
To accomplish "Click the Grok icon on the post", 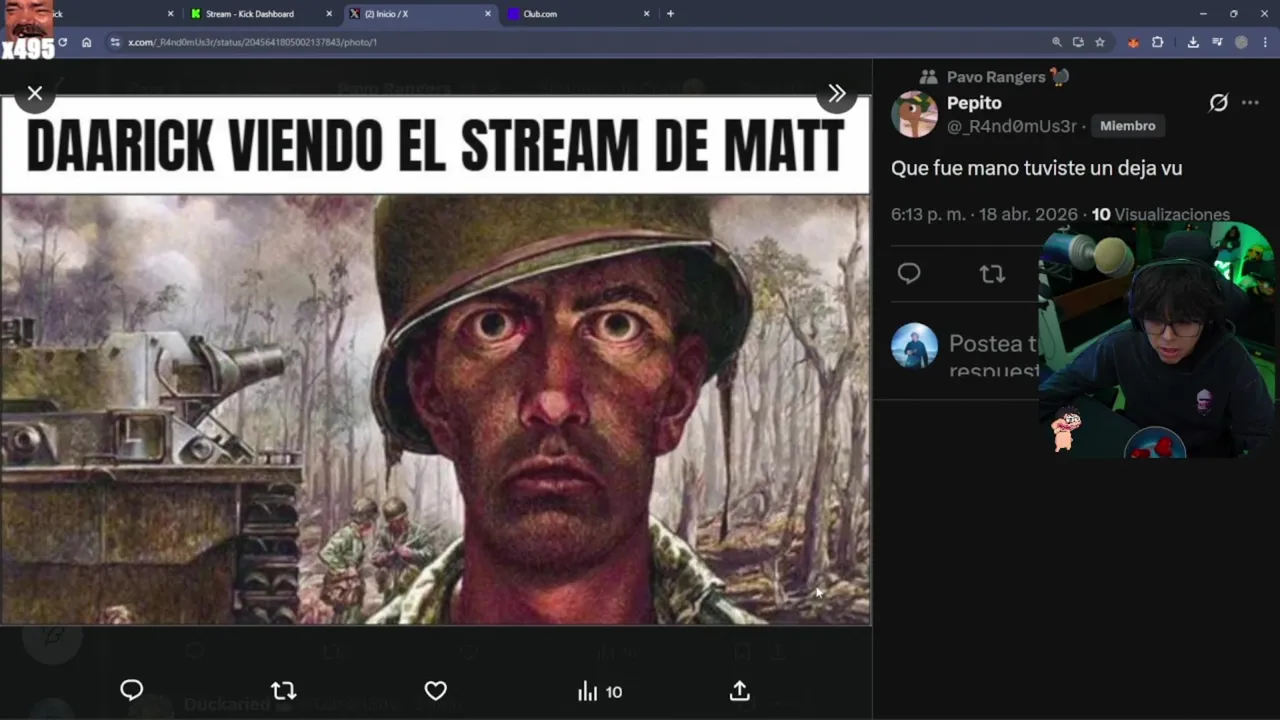I will 1218,103.
